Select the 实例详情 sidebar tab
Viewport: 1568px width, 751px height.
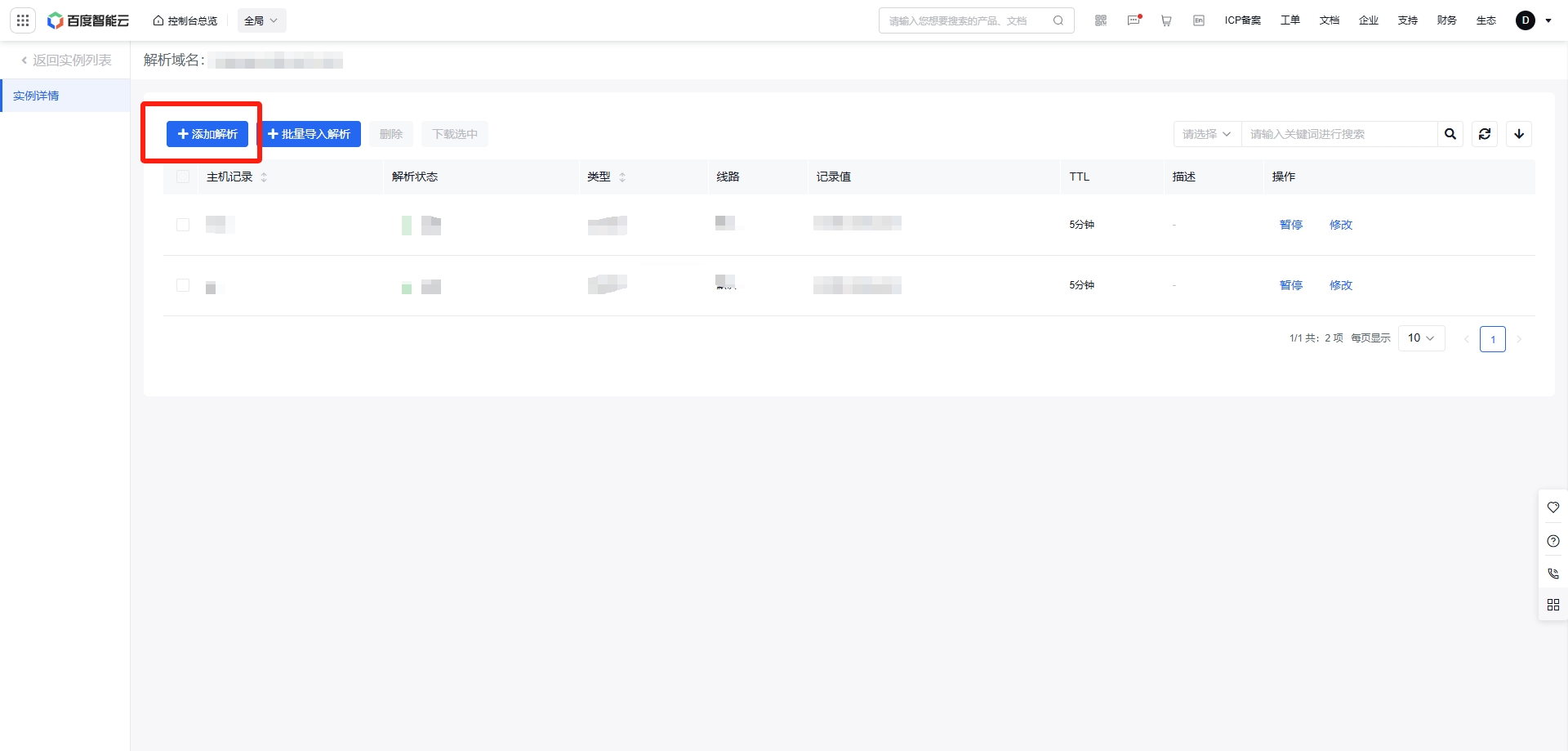pos(65,96)
